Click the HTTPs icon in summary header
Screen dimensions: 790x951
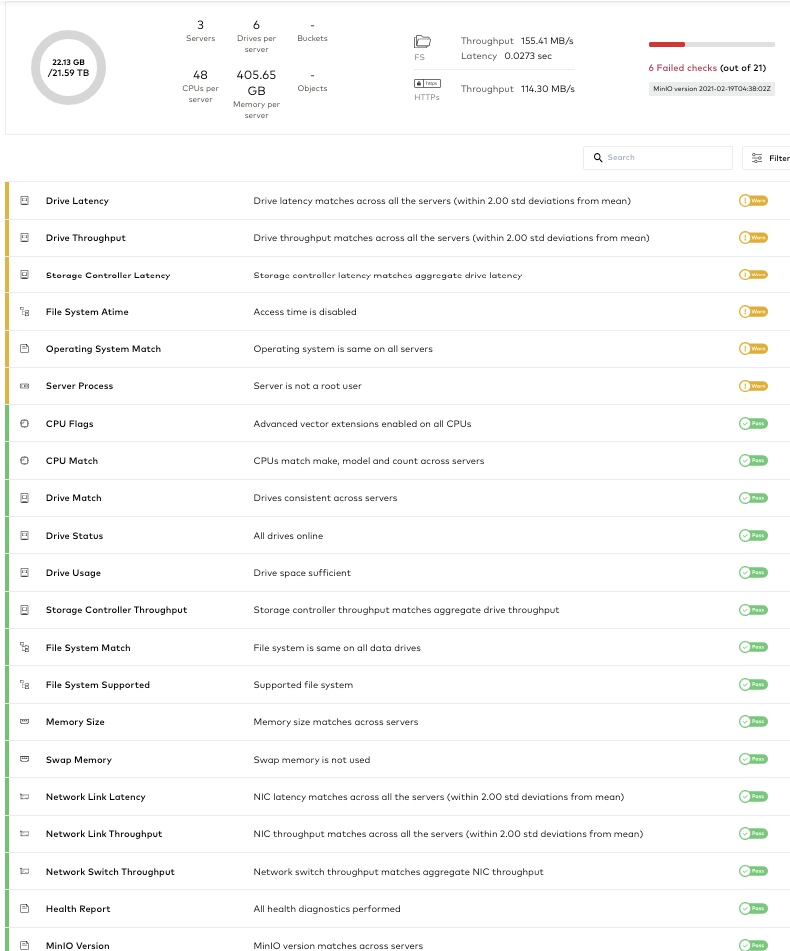427,86
